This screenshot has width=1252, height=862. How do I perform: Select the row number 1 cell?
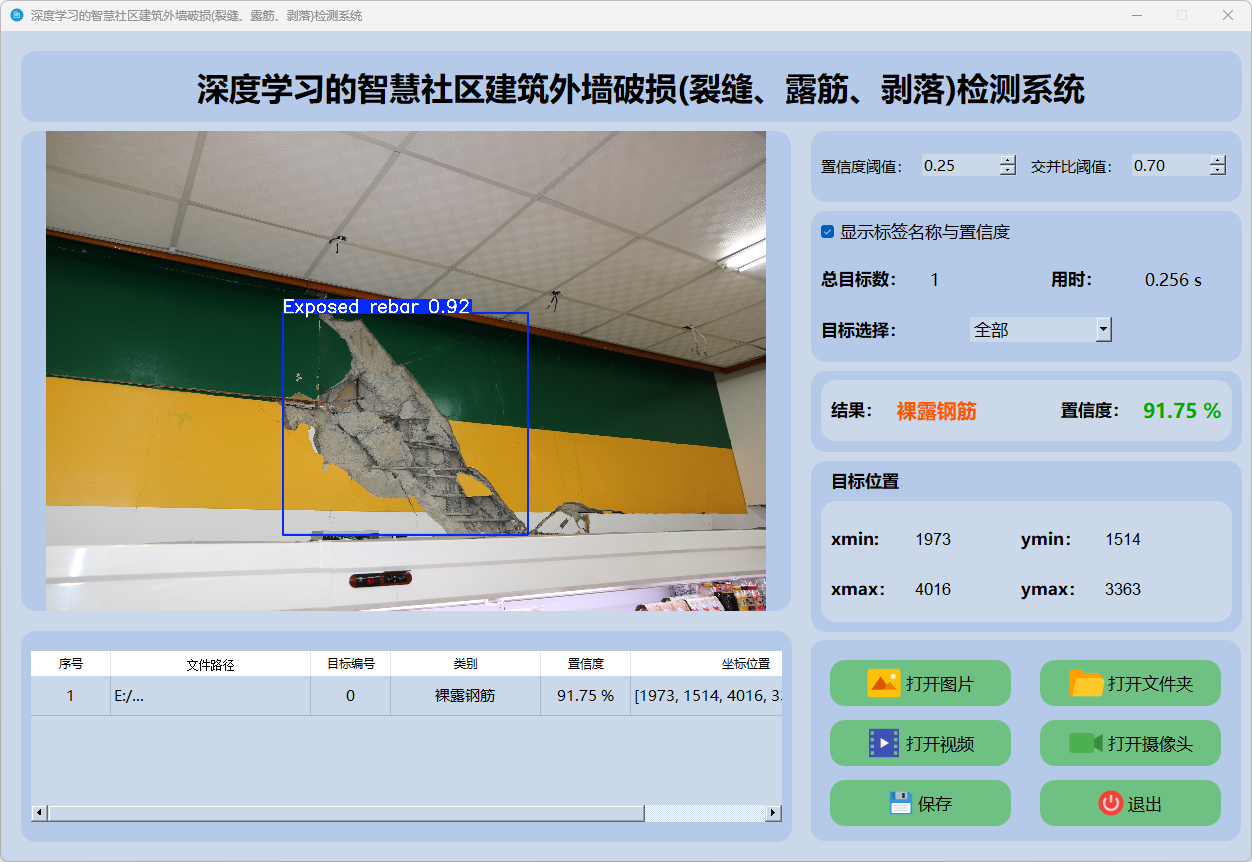pos(71,696)
